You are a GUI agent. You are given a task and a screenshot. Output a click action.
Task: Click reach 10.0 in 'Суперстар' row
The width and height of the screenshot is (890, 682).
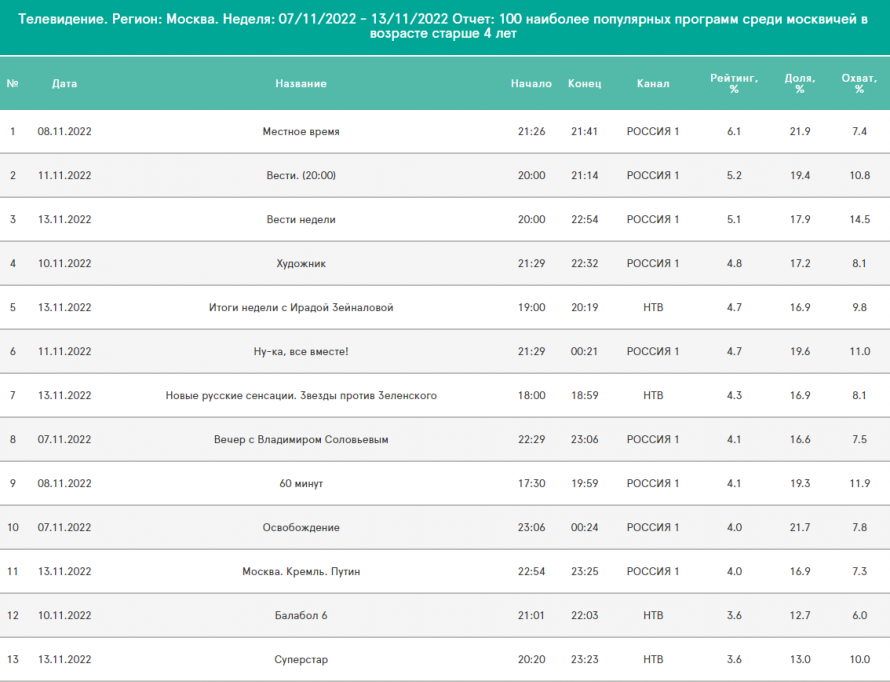pos(859,659)
